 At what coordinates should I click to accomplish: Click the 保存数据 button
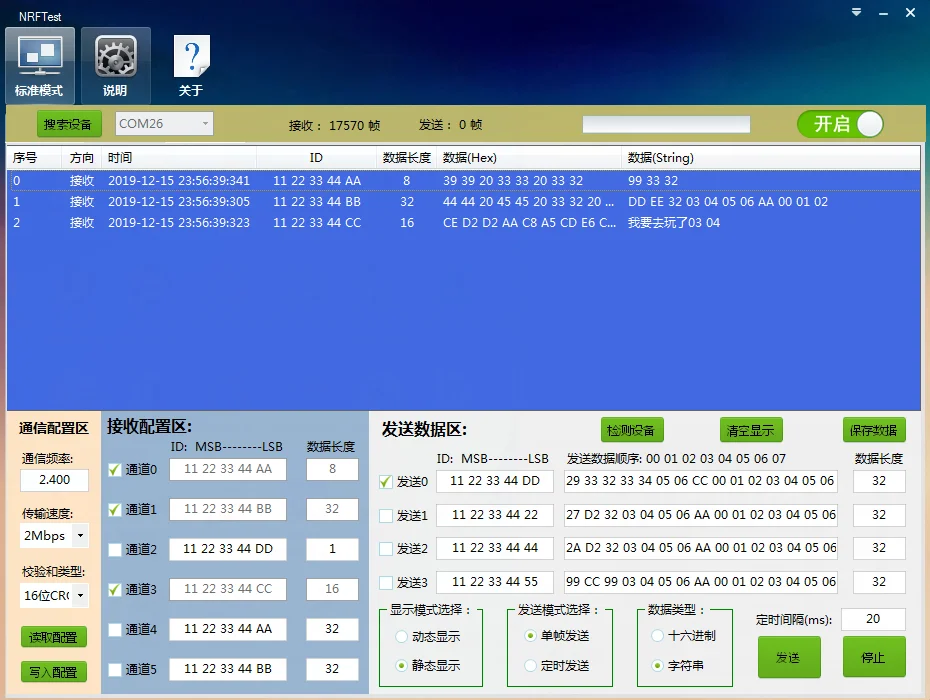(x=874, y=430)
